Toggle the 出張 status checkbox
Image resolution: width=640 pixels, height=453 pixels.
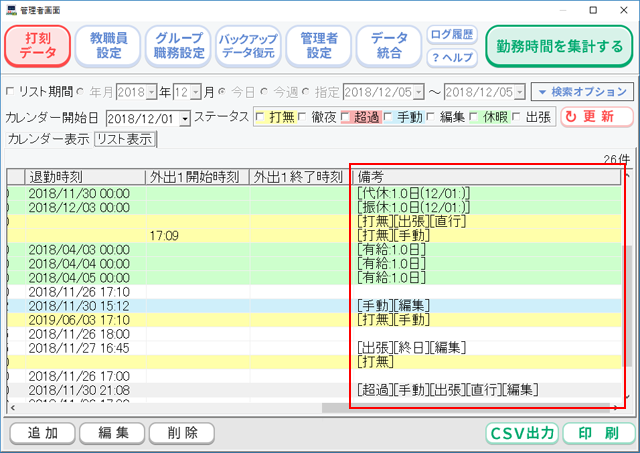click(x=516, y=118)
